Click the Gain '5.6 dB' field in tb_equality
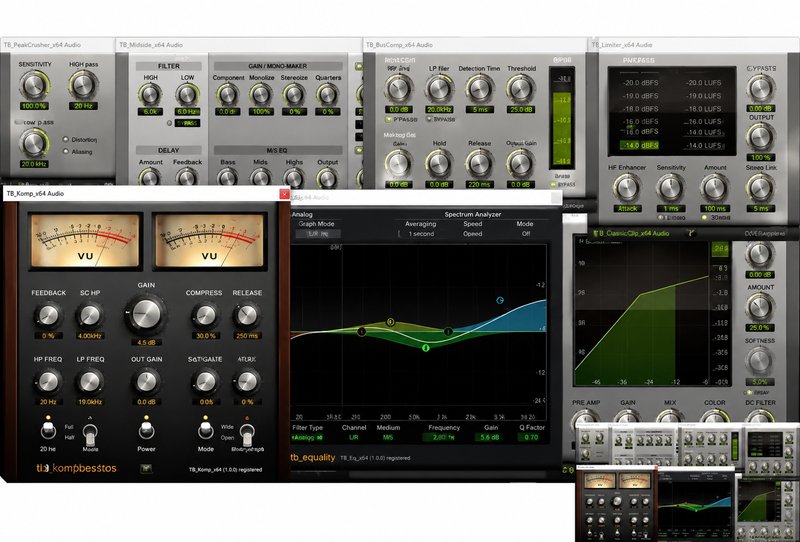 [489, 437]
